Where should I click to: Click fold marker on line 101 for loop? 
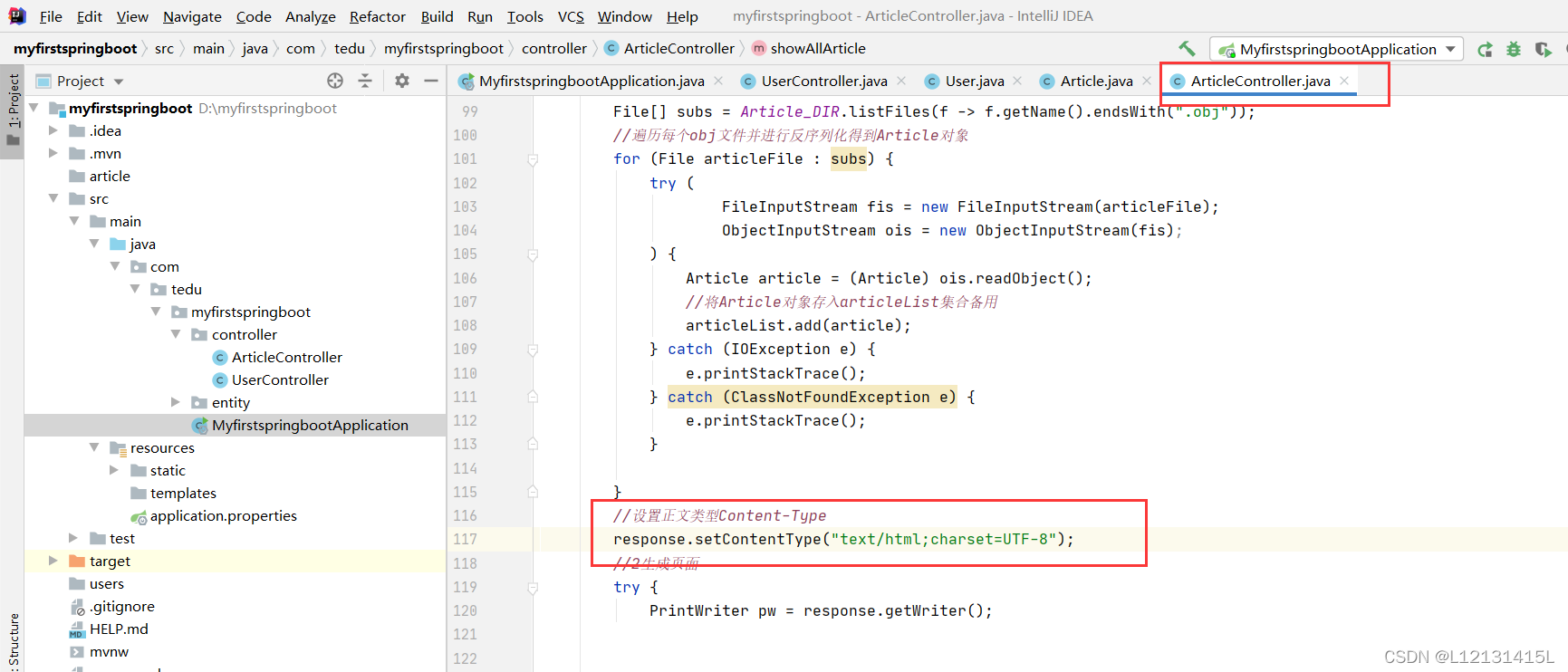click(533, 159)
